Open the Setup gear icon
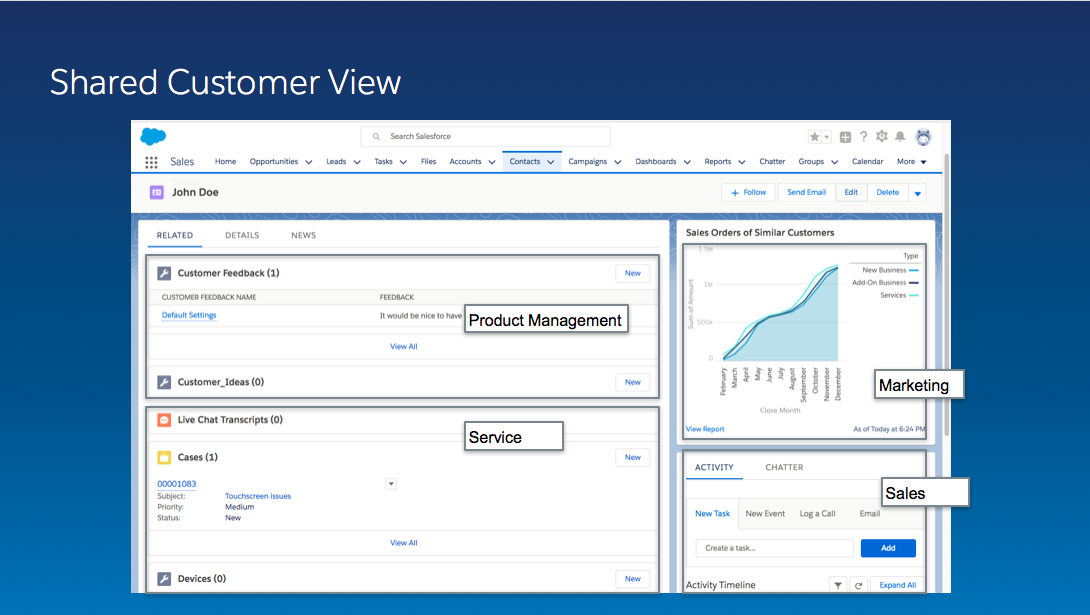Image resolution: width=1090 pixels, height=615 pixels. [881, 137]
